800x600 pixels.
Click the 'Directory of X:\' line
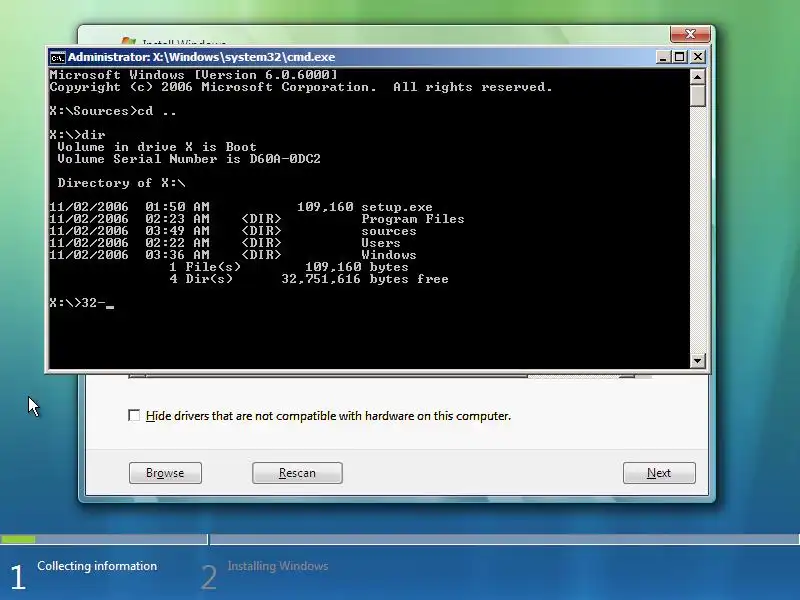121,183
